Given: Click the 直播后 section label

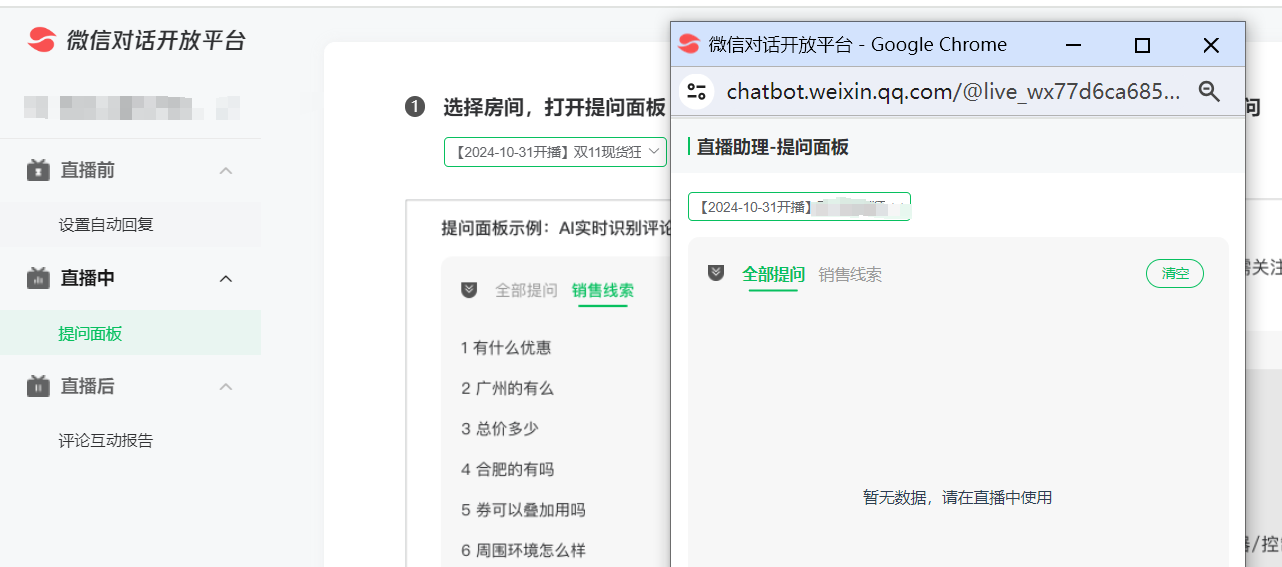Looking at the screenshot, I should (88, 386).
